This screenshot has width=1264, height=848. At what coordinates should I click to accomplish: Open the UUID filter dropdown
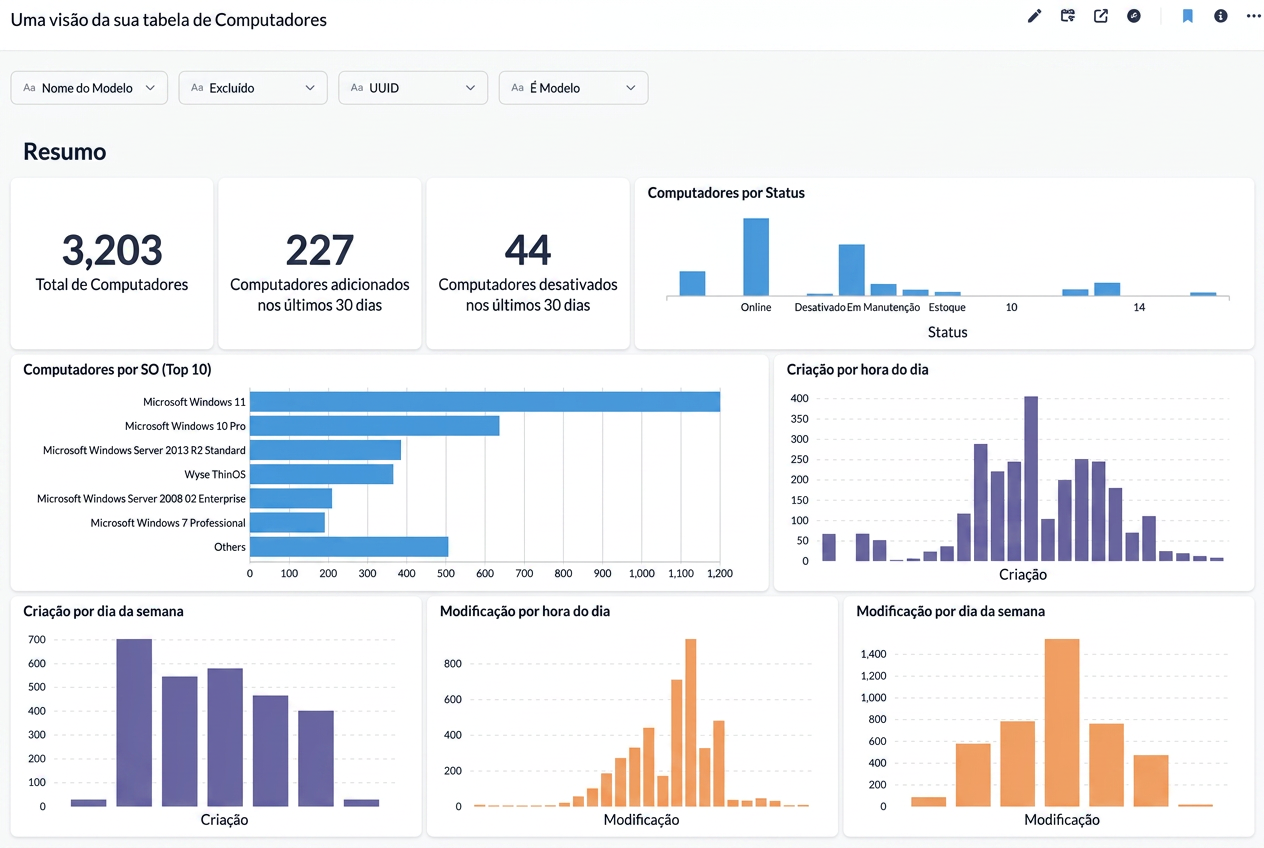pos(413,88)
